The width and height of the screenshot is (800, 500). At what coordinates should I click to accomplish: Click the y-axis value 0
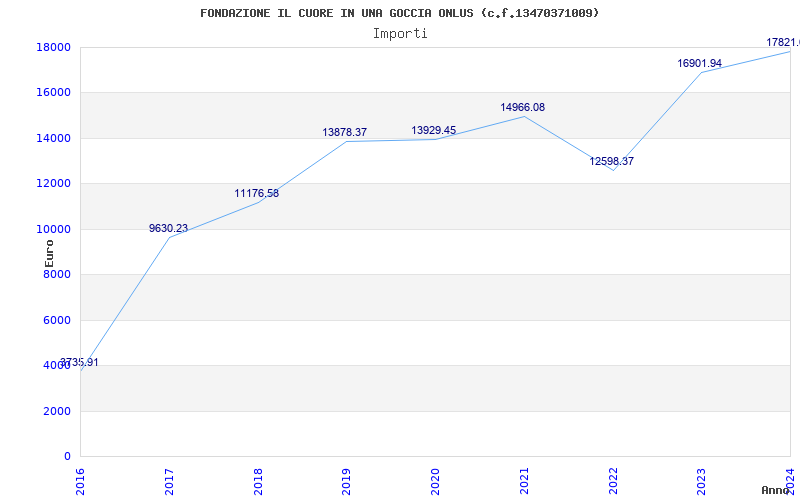[67, 457]
